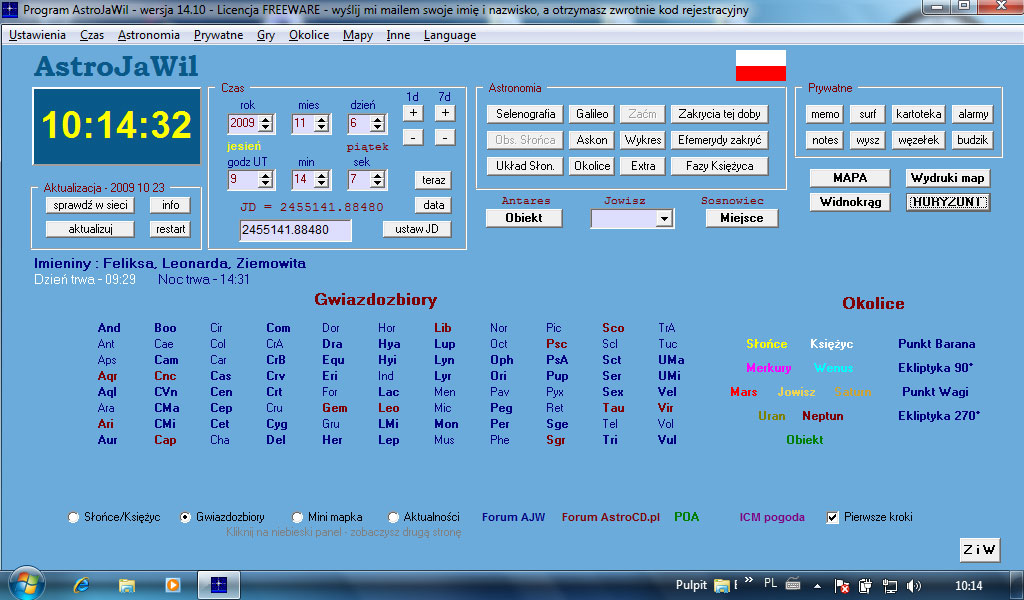Click the Wydruki map button

[948, 178]
